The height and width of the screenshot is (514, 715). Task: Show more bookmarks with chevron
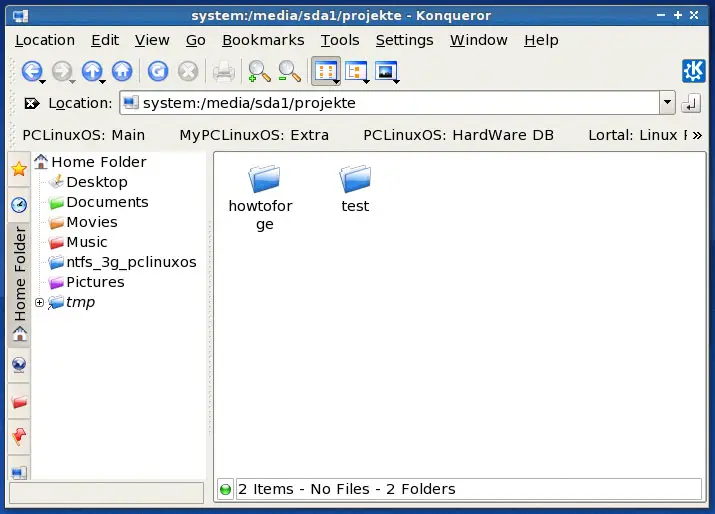click(x=697, y=135)
